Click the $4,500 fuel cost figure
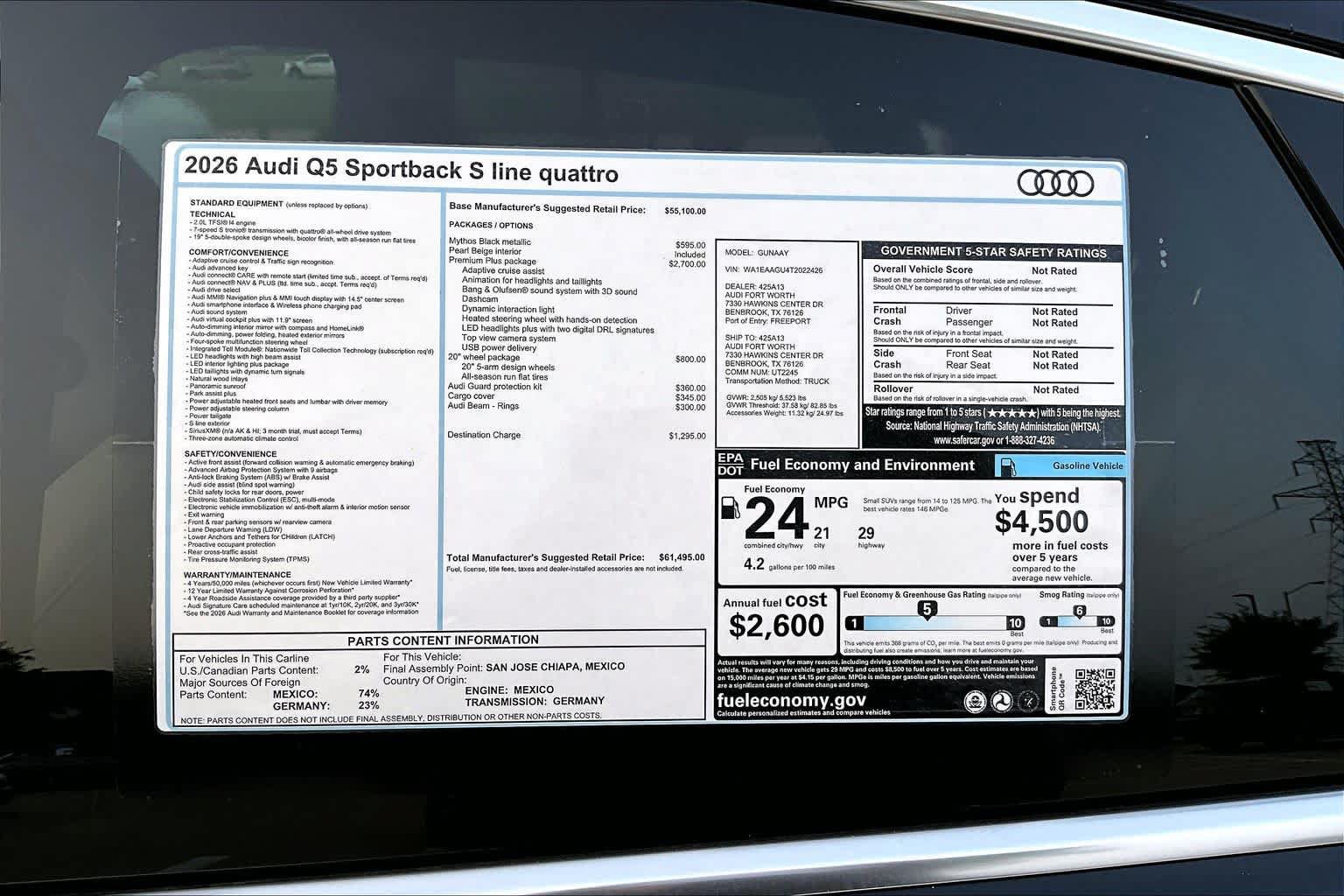 click(1041, 521)
